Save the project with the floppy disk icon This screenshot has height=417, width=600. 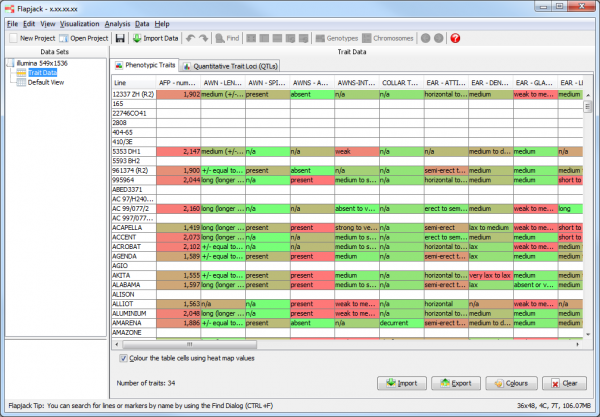[x=120, y=38]
